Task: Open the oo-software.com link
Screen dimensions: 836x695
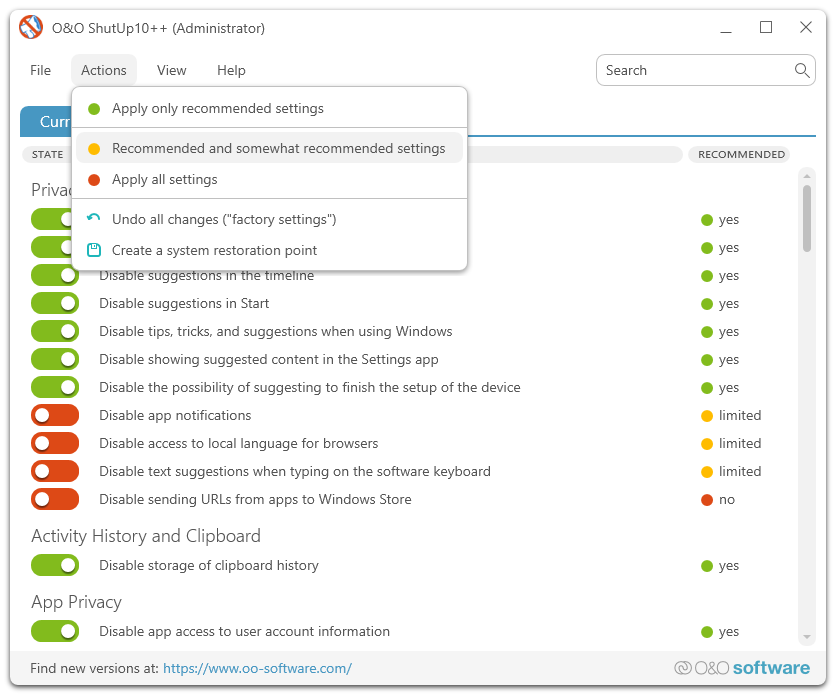Action: (x=257, y=668)
